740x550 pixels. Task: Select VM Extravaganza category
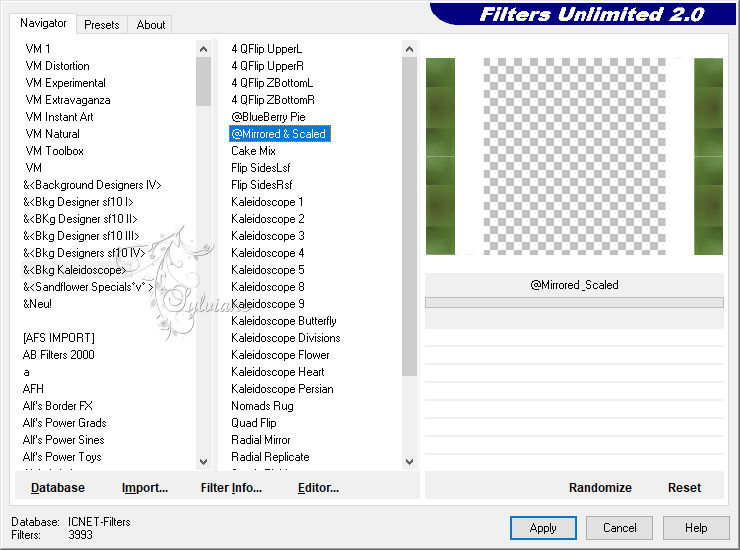pos(67,100)
